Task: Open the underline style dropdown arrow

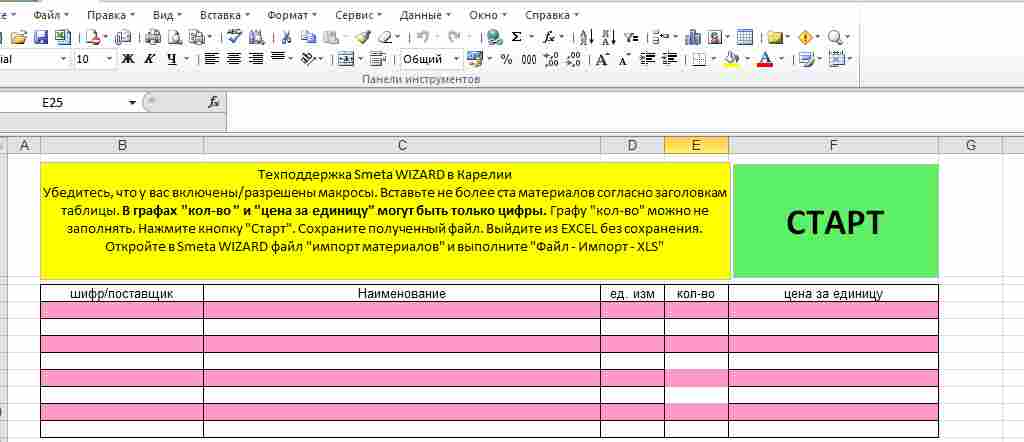Action: click(186, 59)
